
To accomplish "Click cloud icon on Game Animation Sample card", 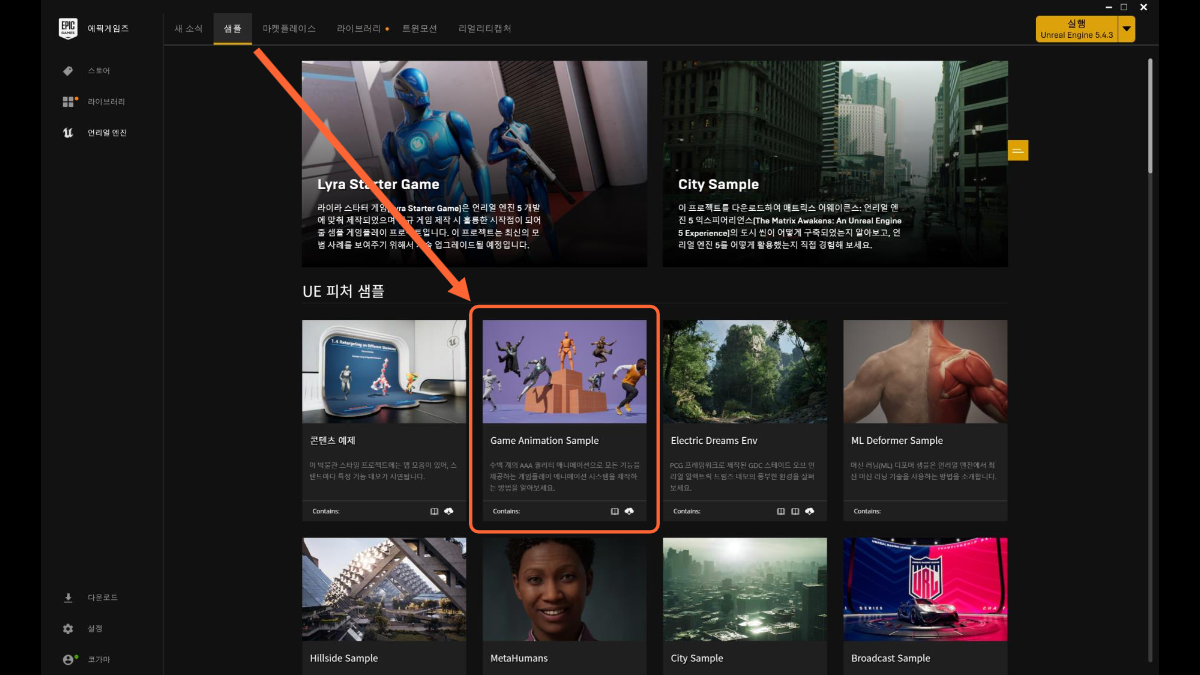I will click(629, 511).
